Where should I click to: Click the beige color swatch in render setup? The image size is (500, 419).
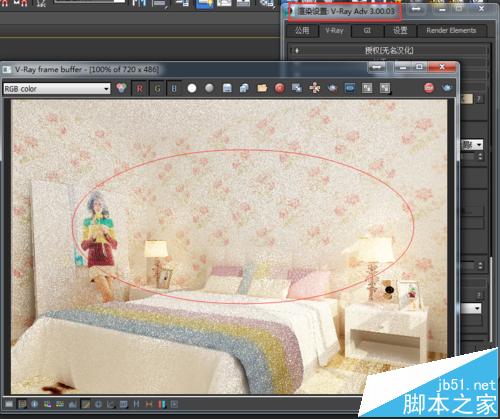pos(467,99)
